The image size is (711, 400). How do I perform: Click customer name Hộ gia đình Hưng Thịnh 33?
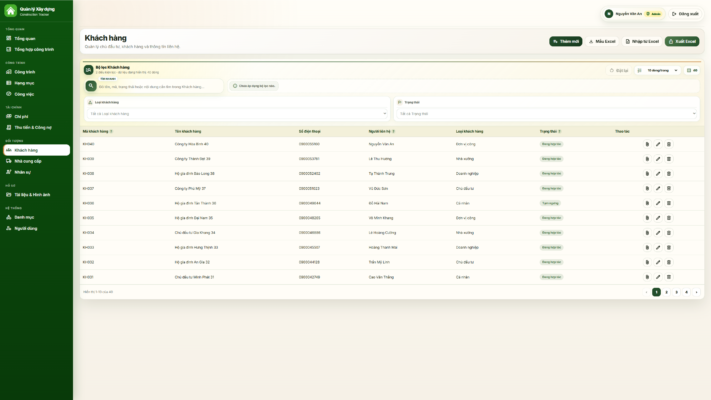coord(196,248)
